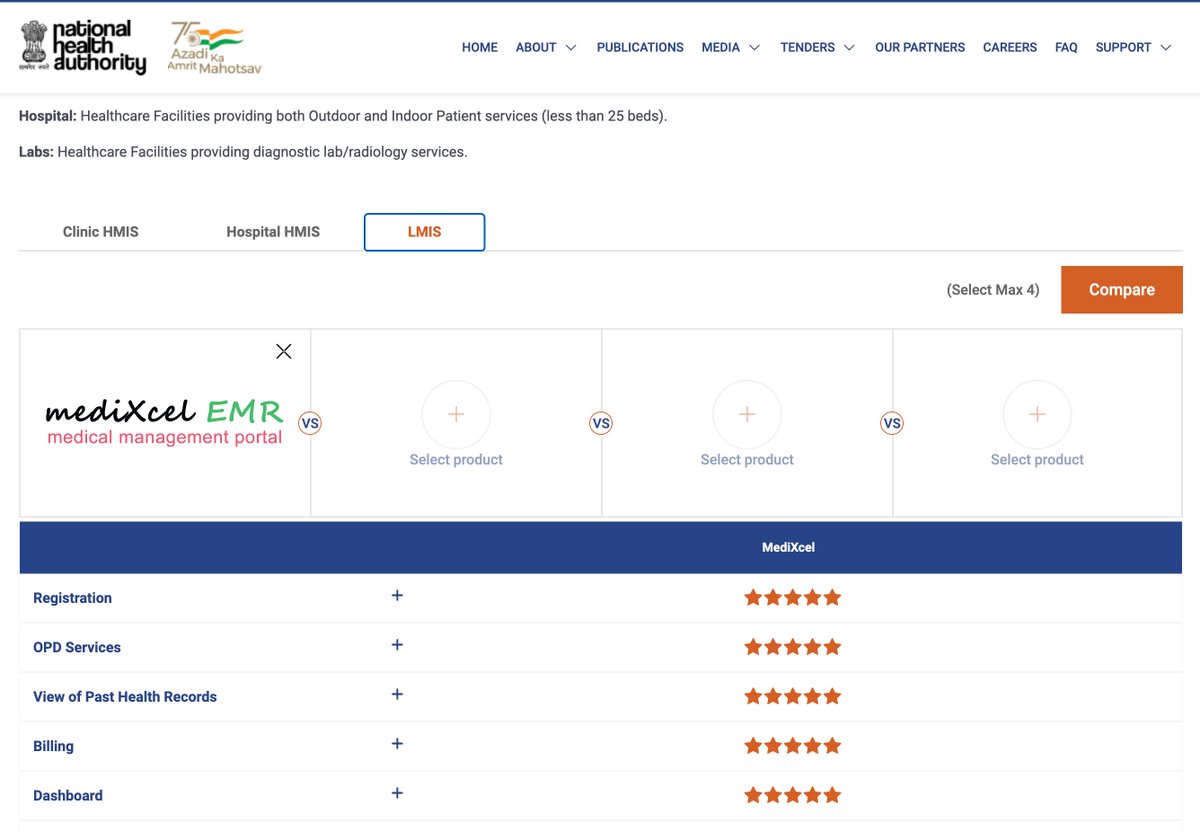Expand View of Past Health Records plus icon
Screen dimensions: 1200x832
pyautogui.click(x=397, y=694)
